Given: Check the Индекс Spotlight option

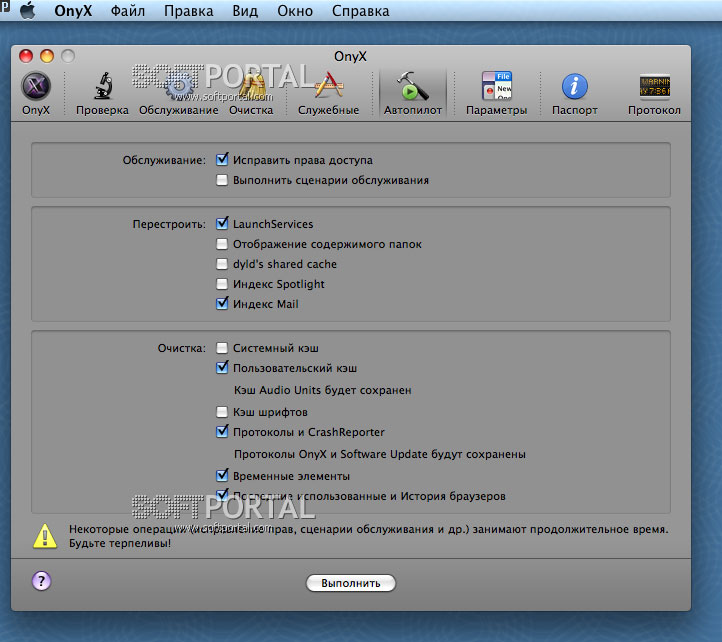Looking at the screenshot, I should click(222, 284).
